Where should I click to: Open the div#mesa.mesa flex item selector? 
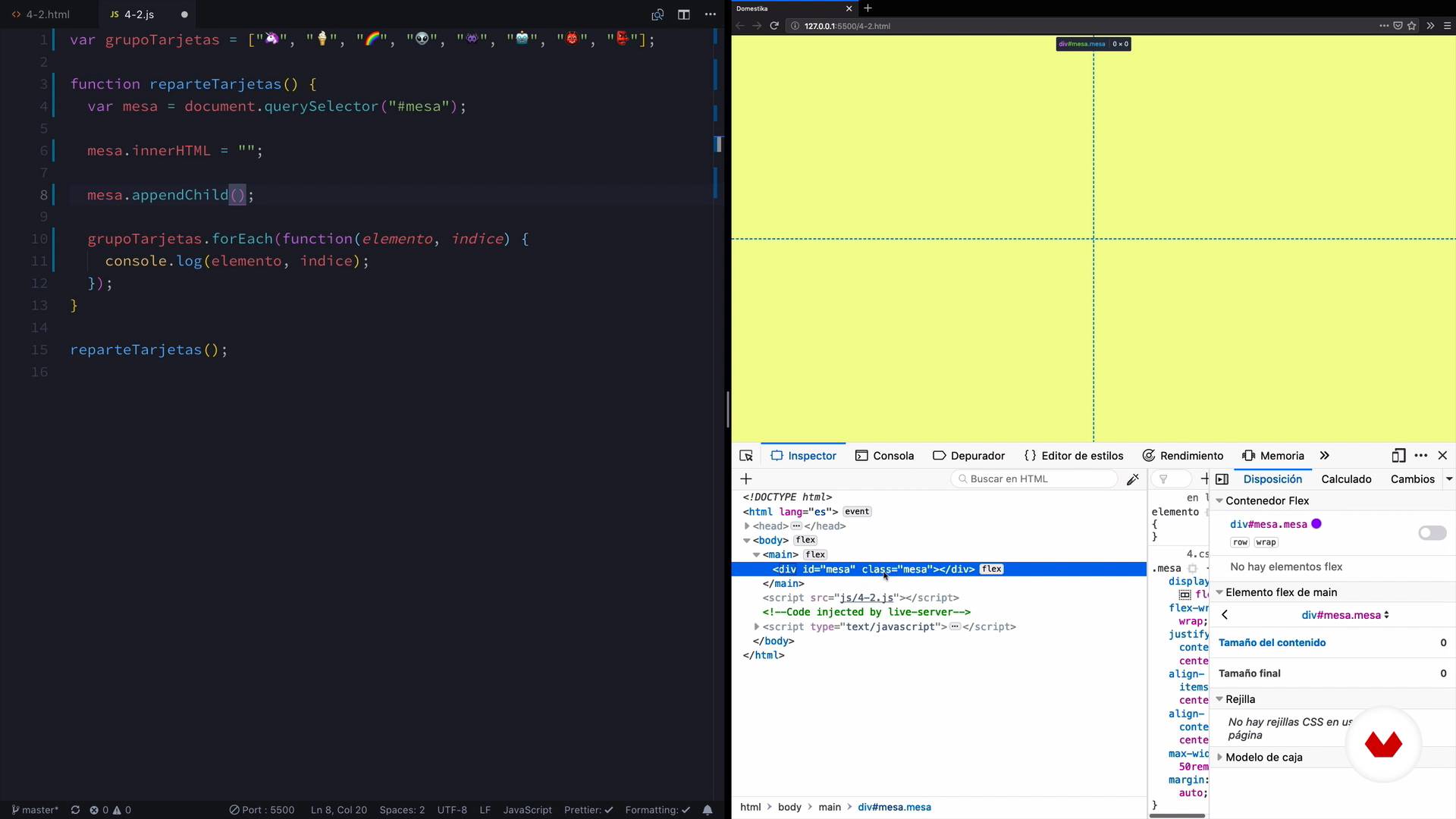click(x=1345, y=615)
